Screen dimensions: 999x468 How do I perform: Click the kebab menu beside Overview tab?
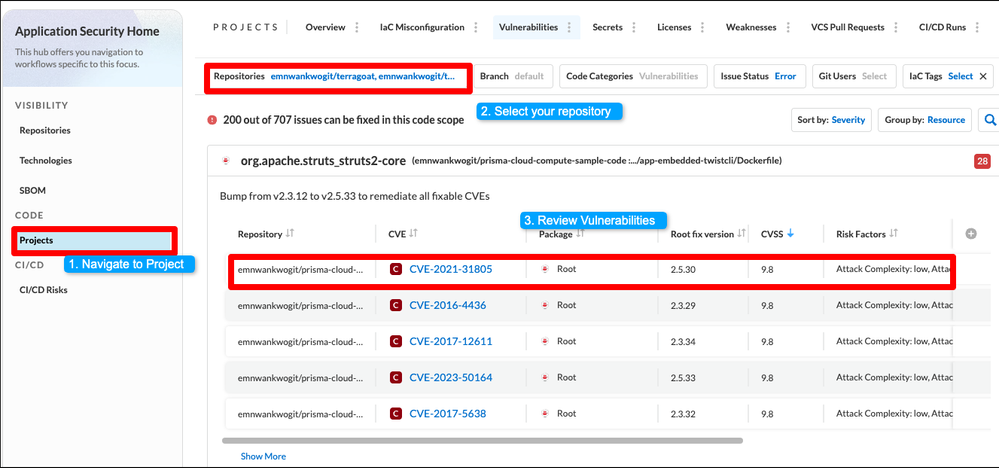pos(357,27)
